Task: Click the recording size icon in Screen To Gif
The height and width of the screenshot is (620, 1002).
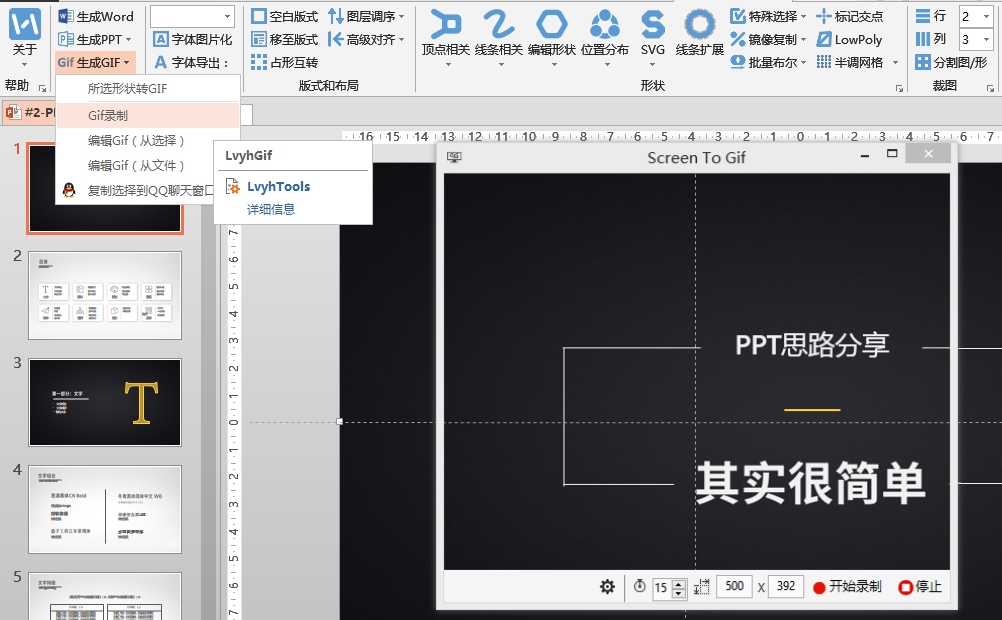Action: [x=702, y=587]
